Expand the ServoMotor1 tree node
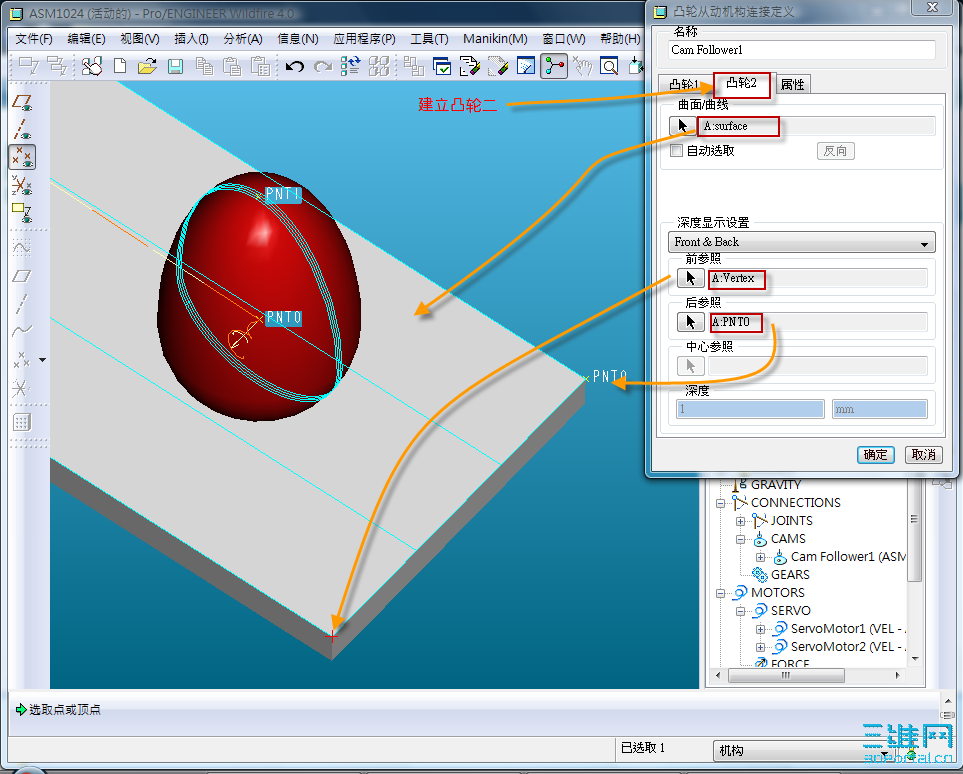 click(x=760, y=629)
